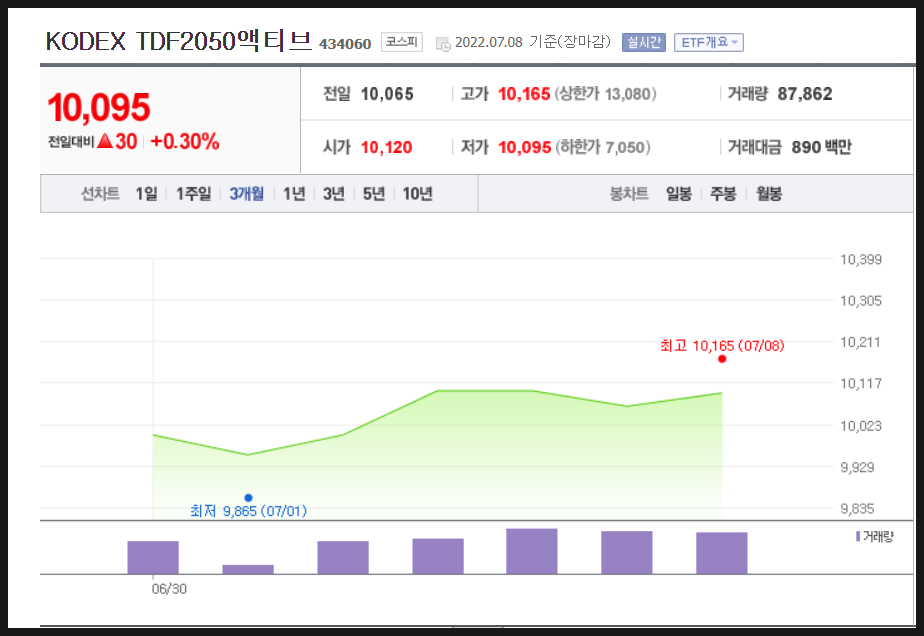This screenshot has height=636, width=924.
Task: Select the 3개월 line chart period
Action: pos(246,193)
